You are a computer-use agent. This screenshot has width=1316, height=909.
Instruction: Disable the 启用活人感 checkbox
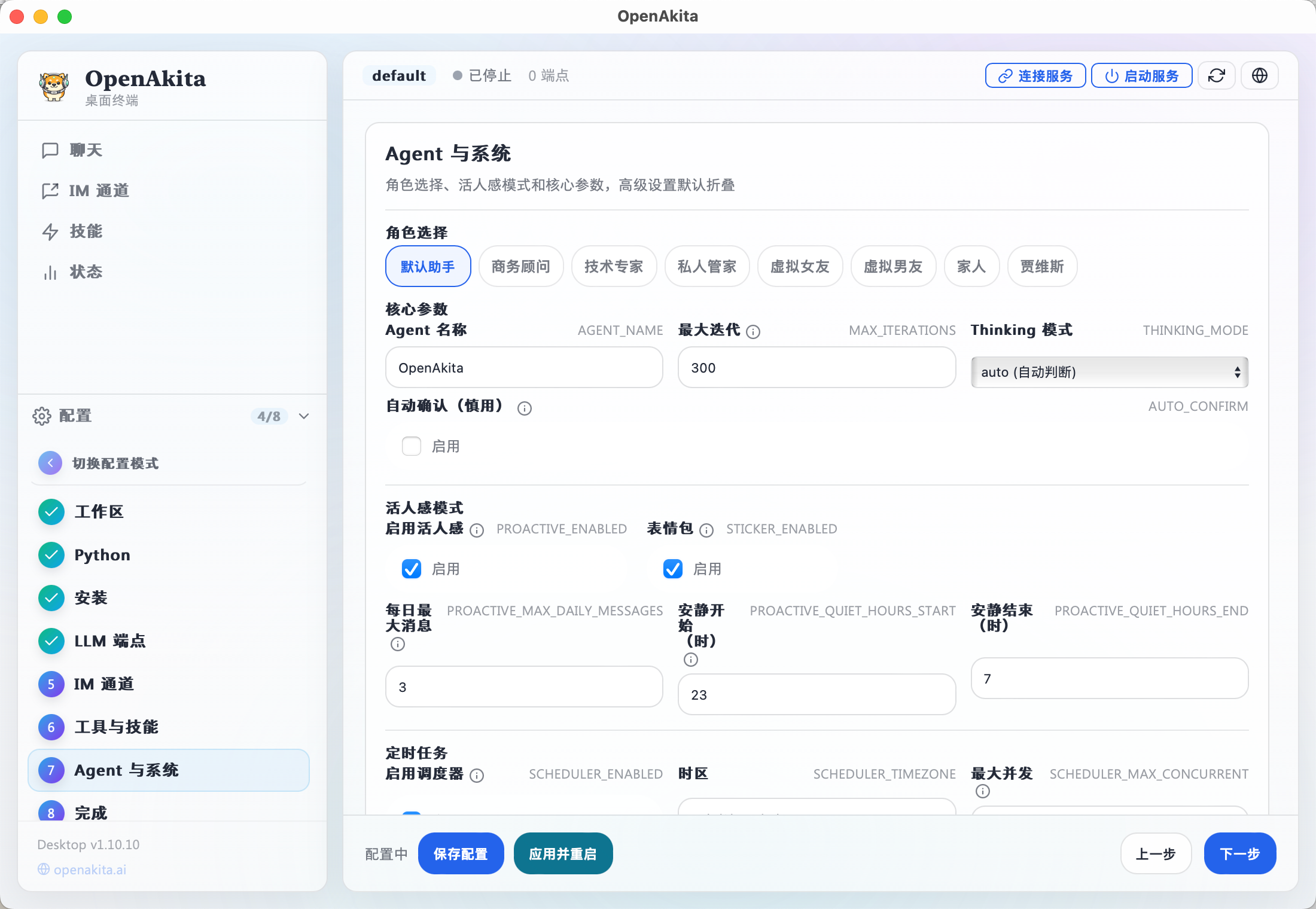[411, 569]
